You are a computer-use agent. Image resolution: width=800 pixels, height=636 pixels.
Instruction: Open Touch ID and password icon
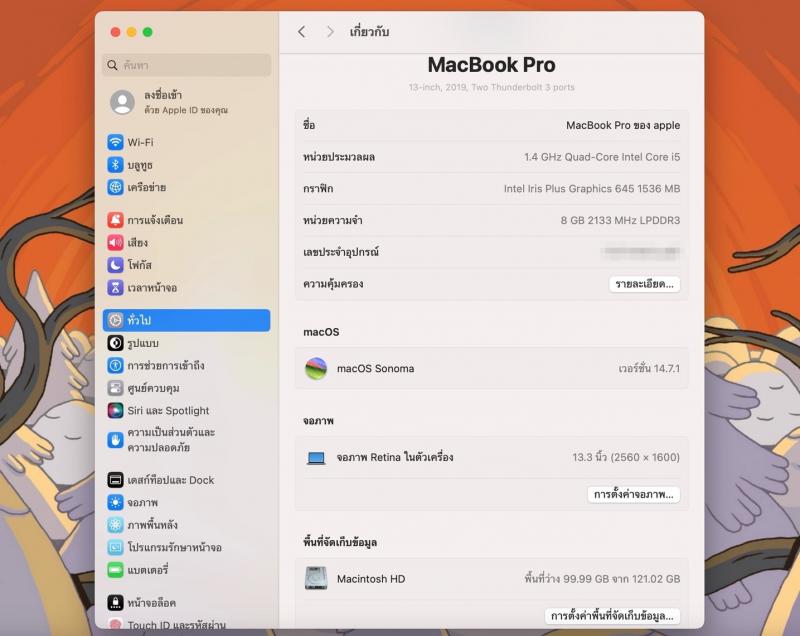click(x=115, y=623)
